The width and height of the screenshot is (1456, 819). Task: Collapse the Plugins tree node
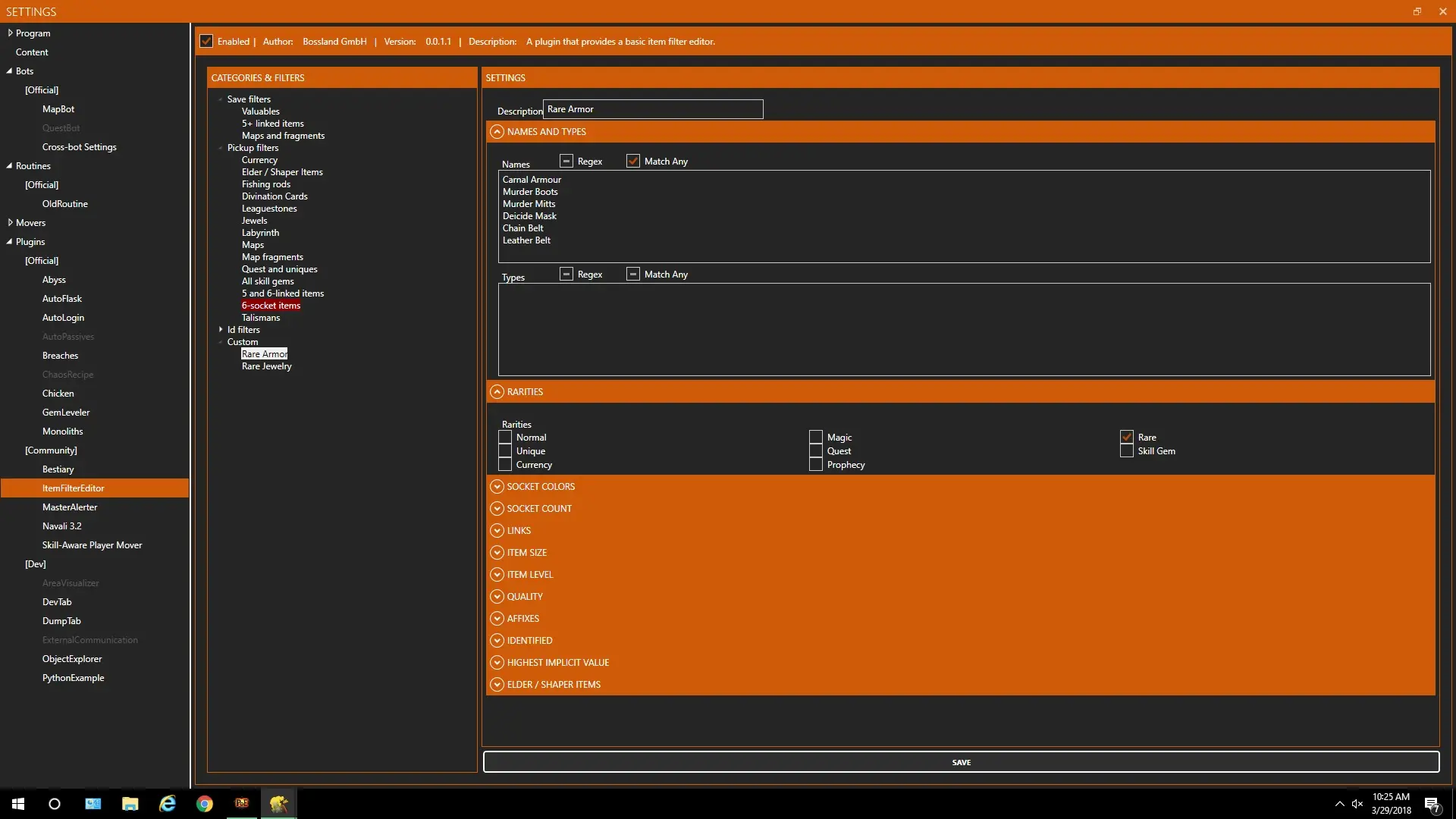10,242
